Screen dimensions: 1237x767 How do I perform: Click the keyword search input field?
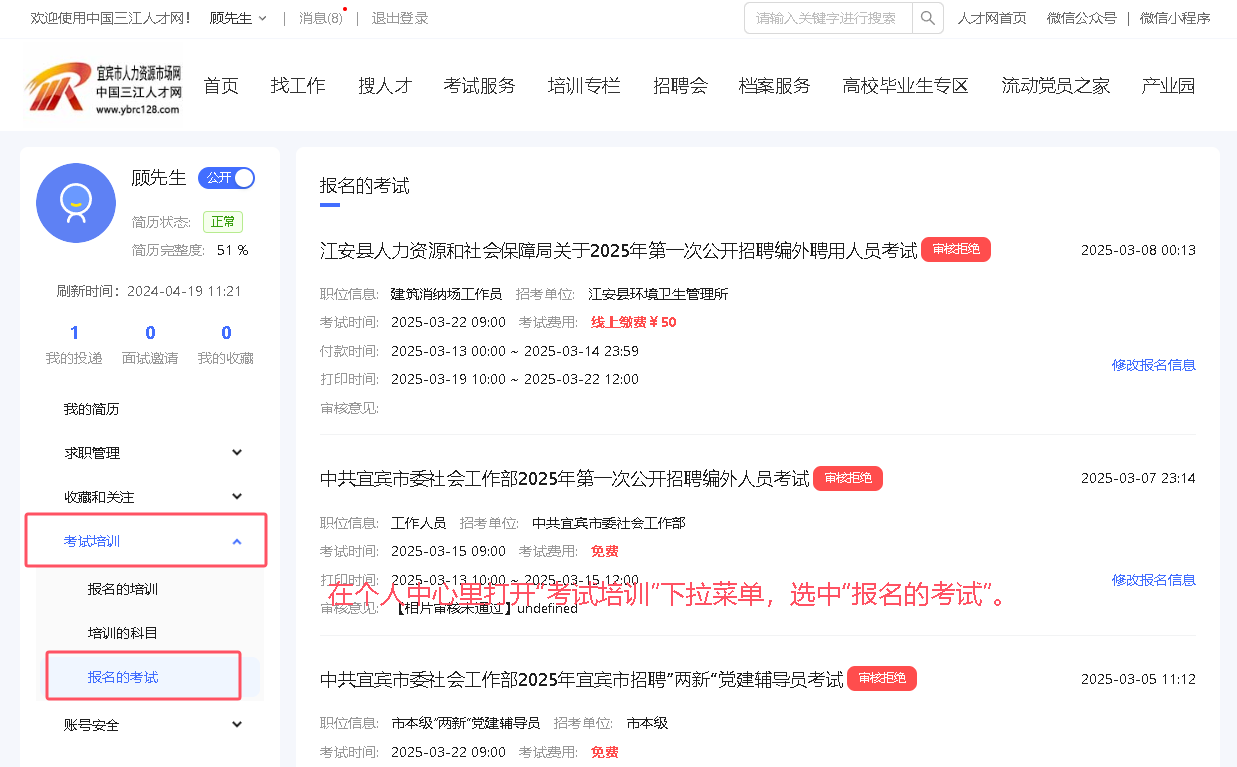[827, 18]
